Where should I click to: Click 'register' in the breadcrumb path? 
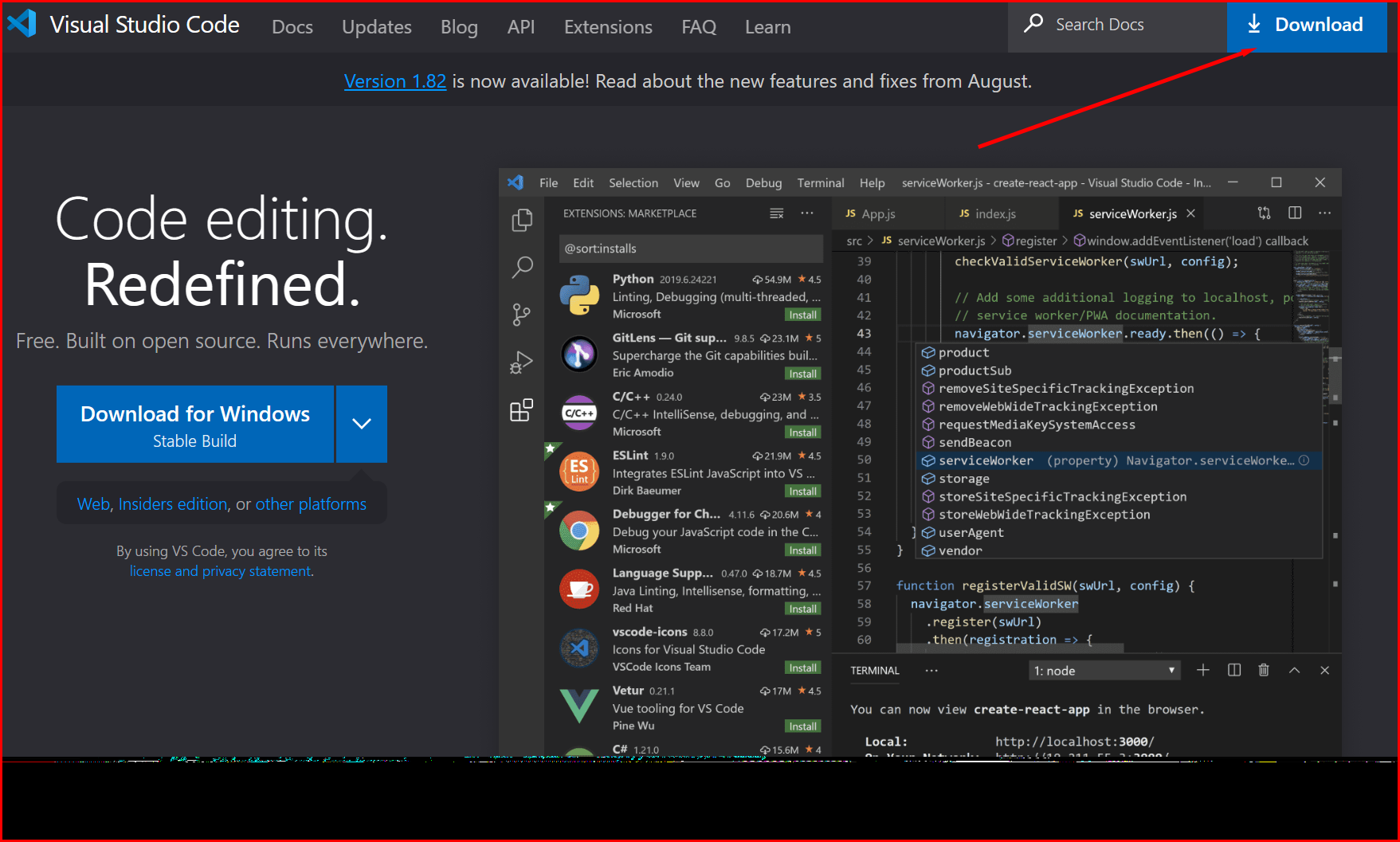pyautogui.click(x=1036, y=241)
